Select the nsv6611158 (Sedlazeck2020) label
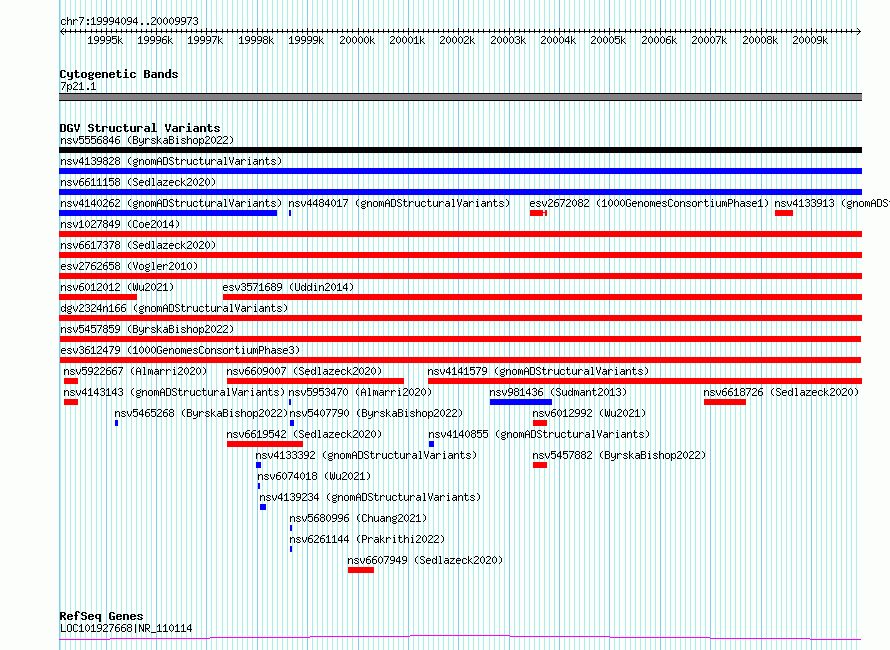The height and width of the screenshot is (650, 890). coord(138,182)
